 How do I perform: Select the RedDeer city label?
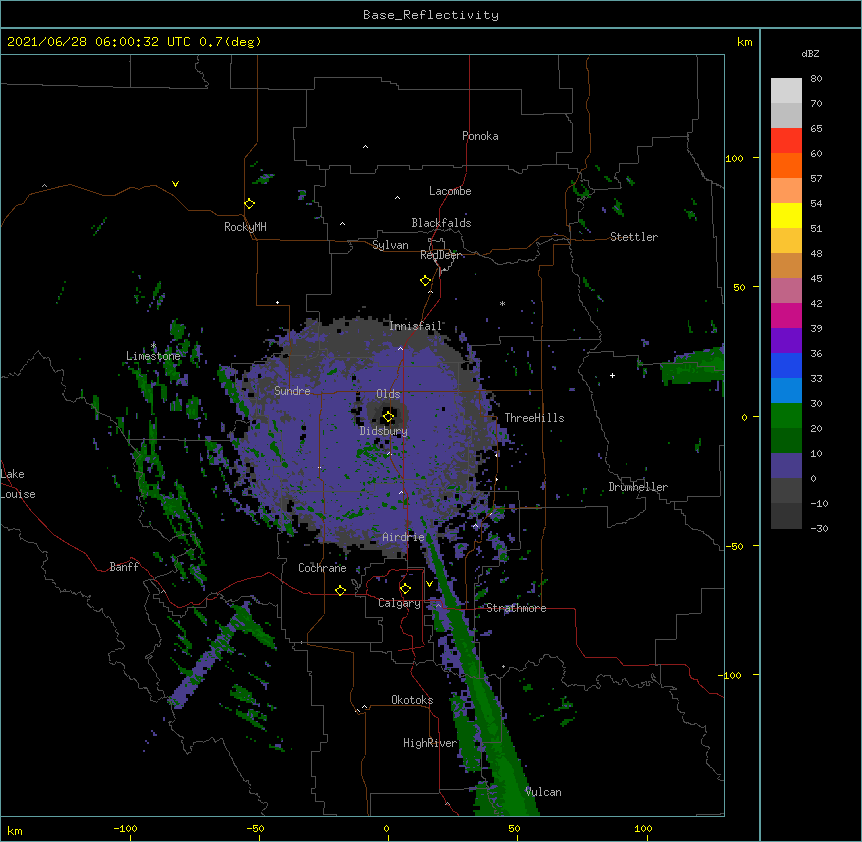[440, 255]
